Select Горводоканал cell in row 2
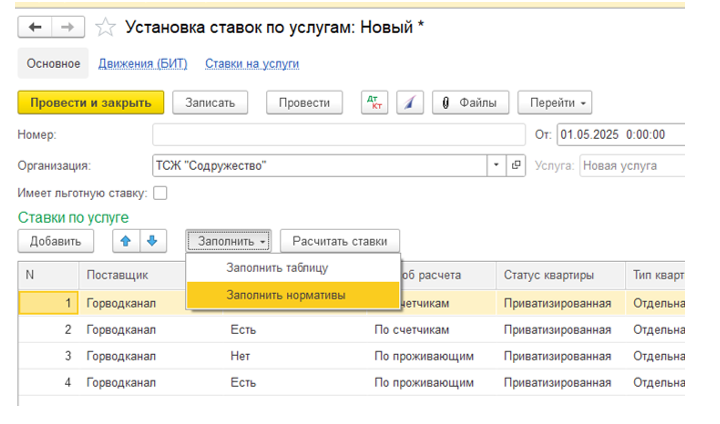The height and width of the screenshot is (424, 720). point(151,329)
